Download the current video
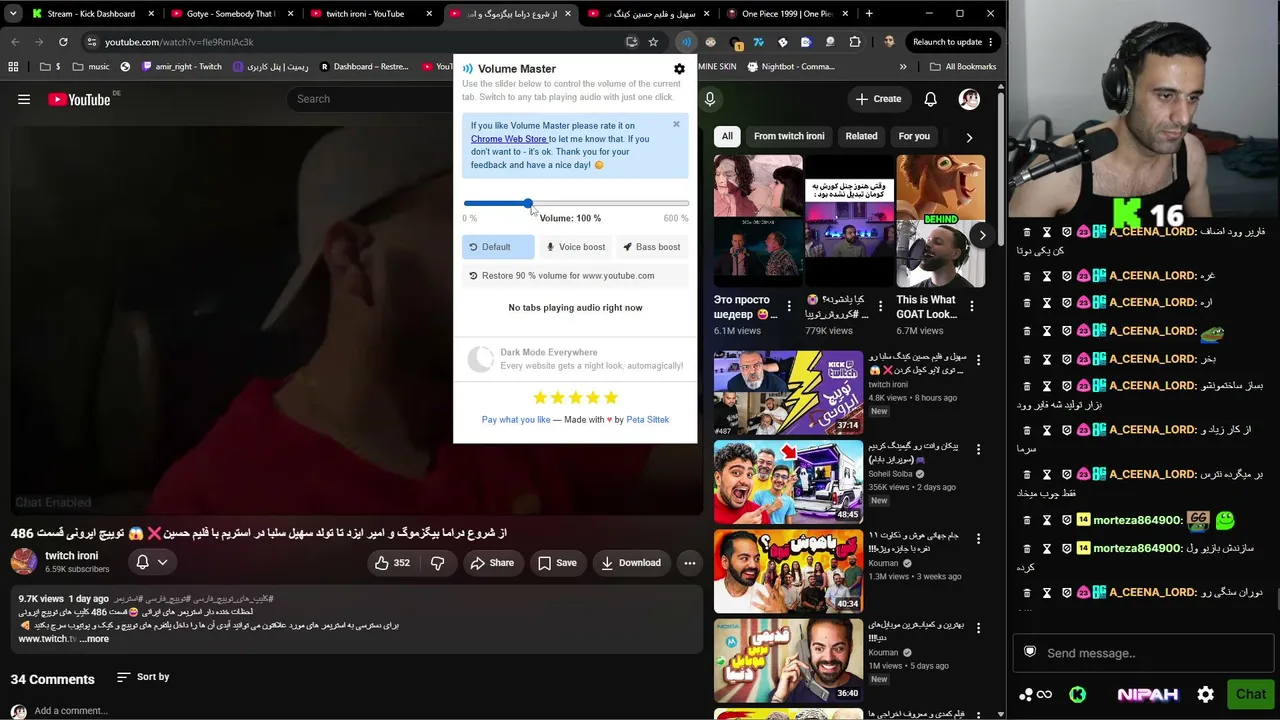 point(630,563)
